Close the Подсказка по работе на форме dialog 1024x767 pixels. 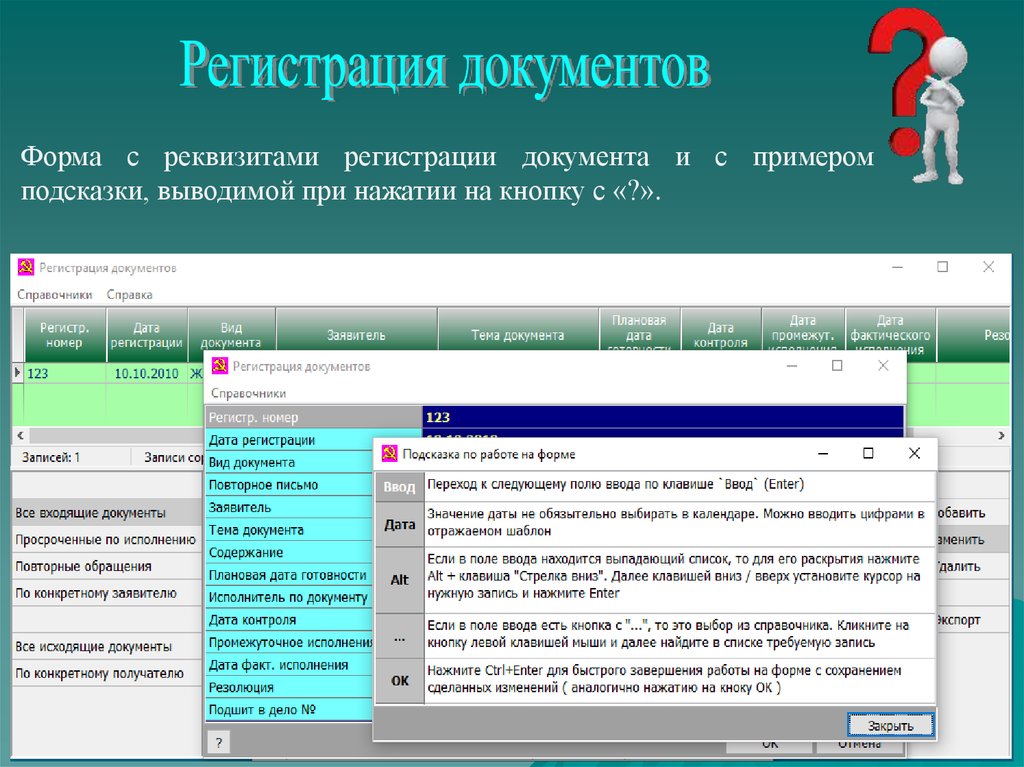click(x=914, y=453)
